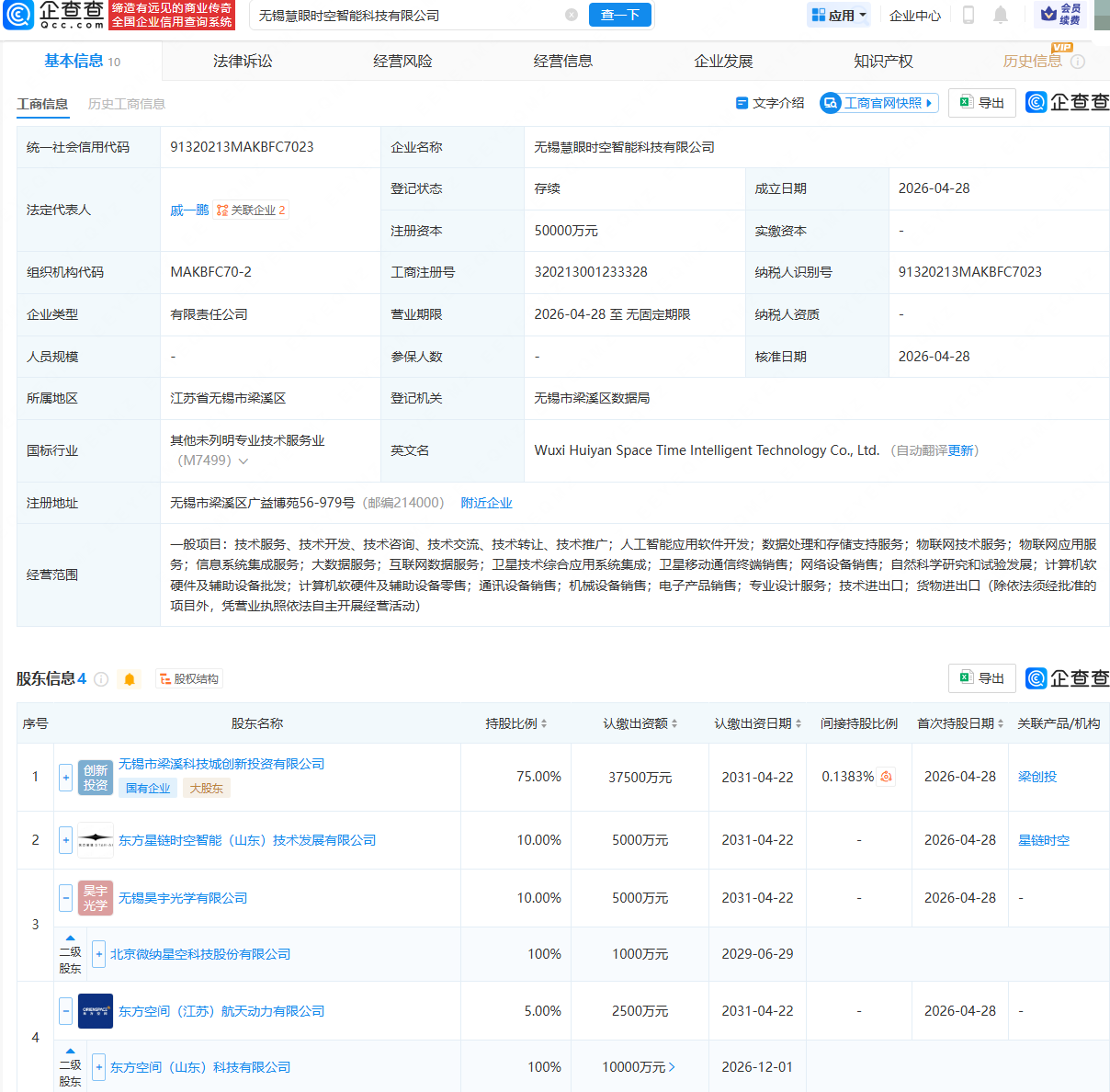
Task: Switch to 企业发展 tab
Action: coord(723,62)
